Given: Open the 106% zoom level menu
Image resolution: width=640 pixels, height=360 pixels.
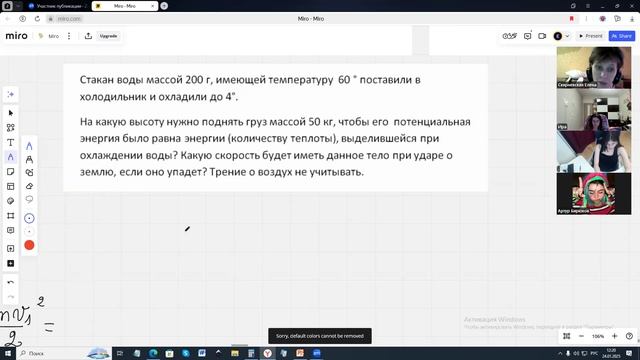Looking at the screenshot, I should click(598, 336).
